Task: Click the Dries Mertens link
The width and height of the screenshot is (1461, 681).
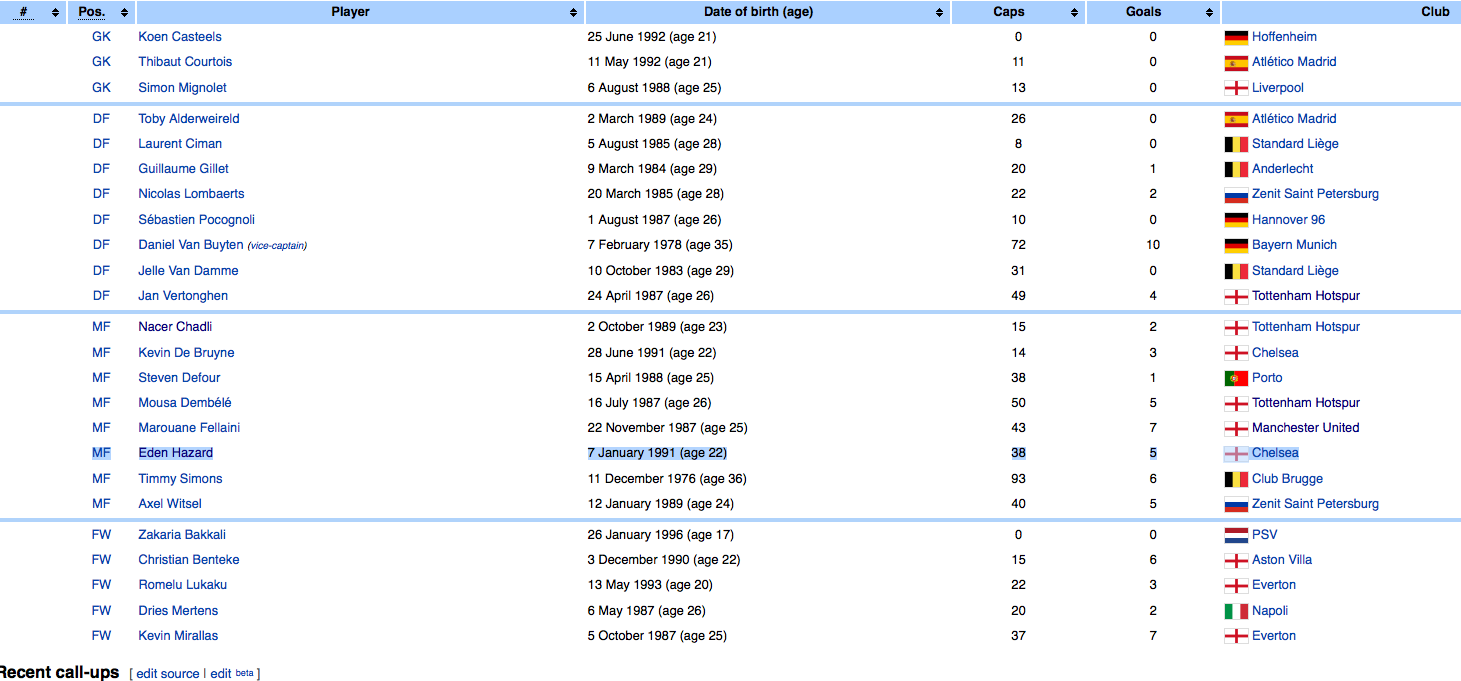Action: [178, 611]
